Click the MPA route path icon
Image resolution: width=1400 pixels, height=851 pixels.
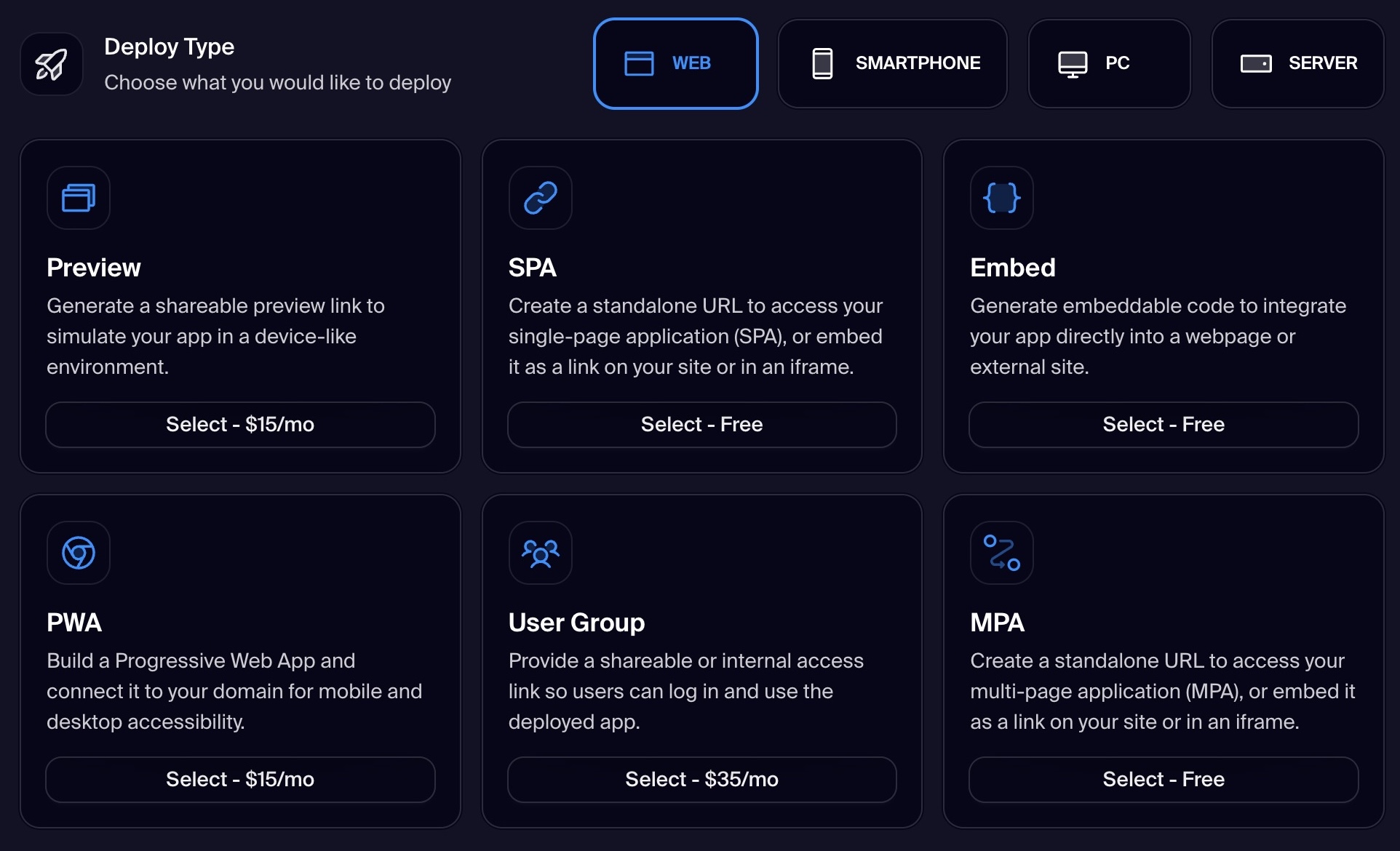(x=1001, y=553)
